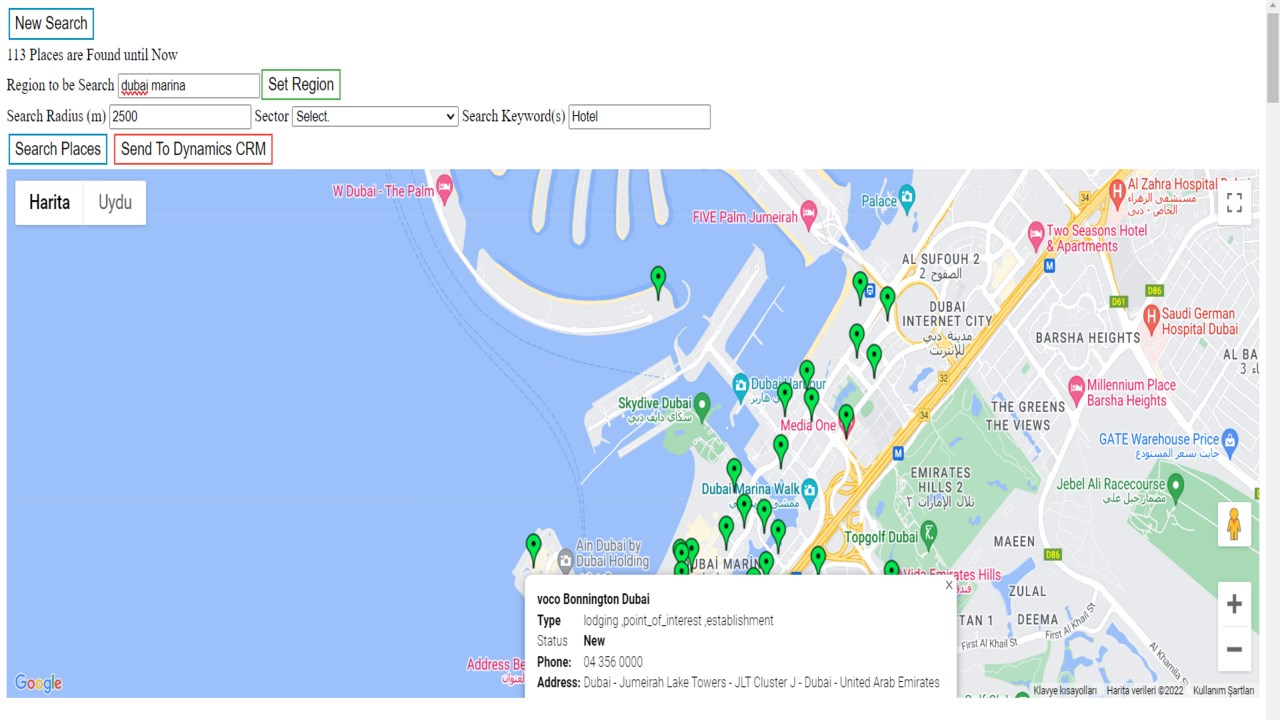Click the Search Places button
1280x720 pixels.
[58, 149]
